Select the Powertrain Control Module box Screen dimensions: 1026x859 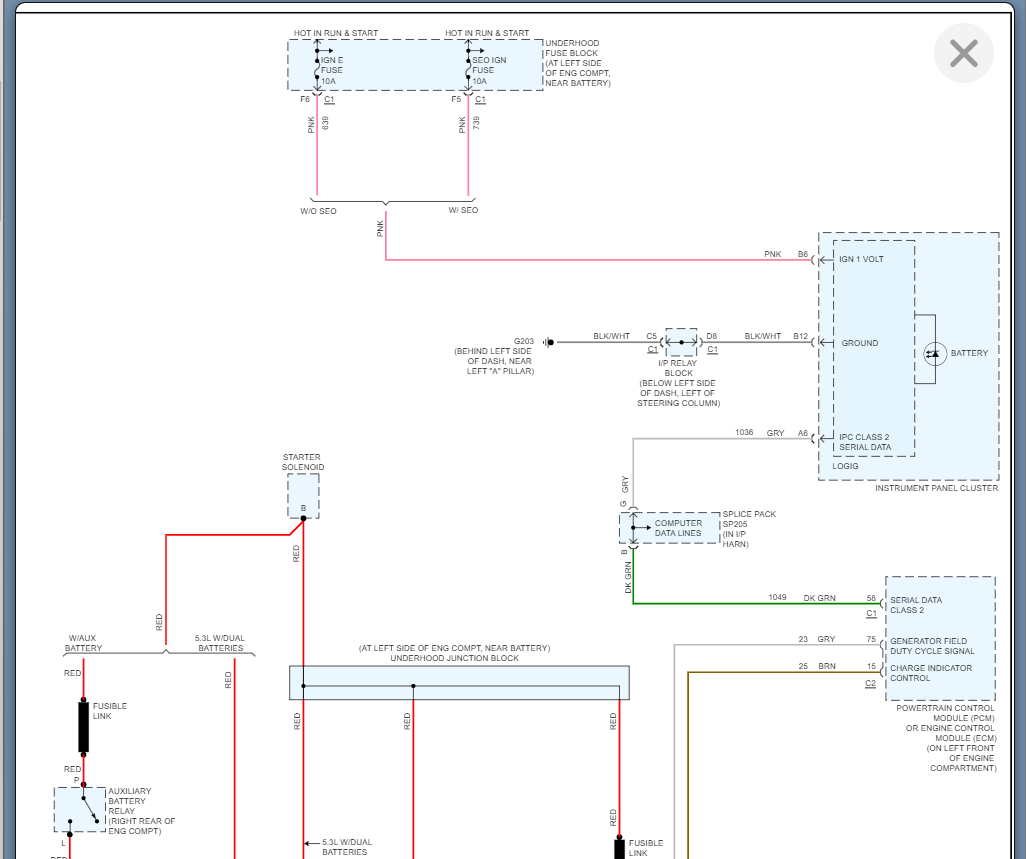(940, 637)
